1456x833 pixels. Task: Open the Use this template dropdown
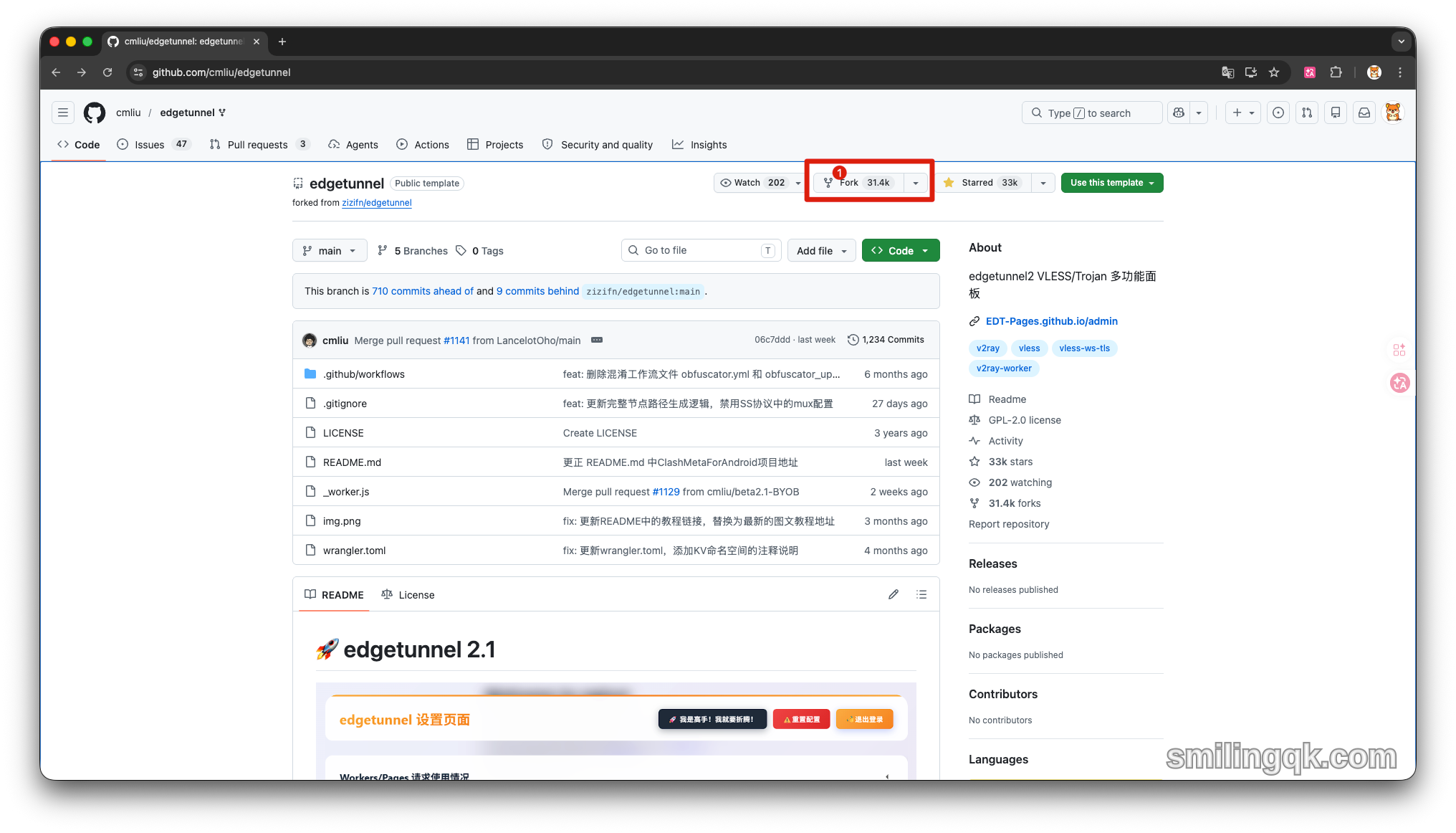tap(1112, 183)
